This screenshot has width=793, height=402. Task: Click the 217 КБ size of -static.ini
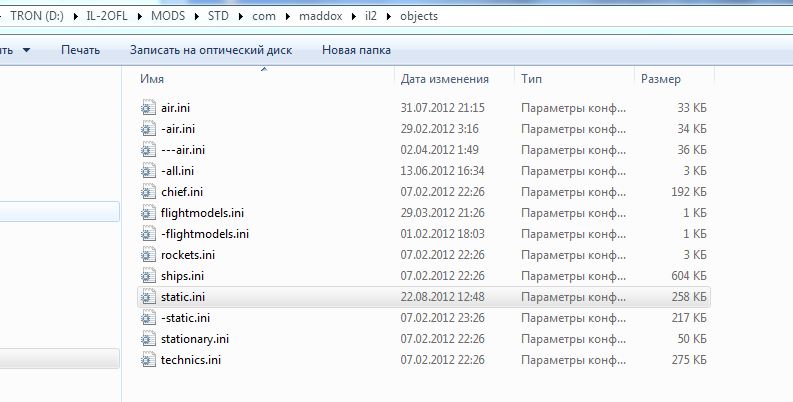tap(689, 318)
